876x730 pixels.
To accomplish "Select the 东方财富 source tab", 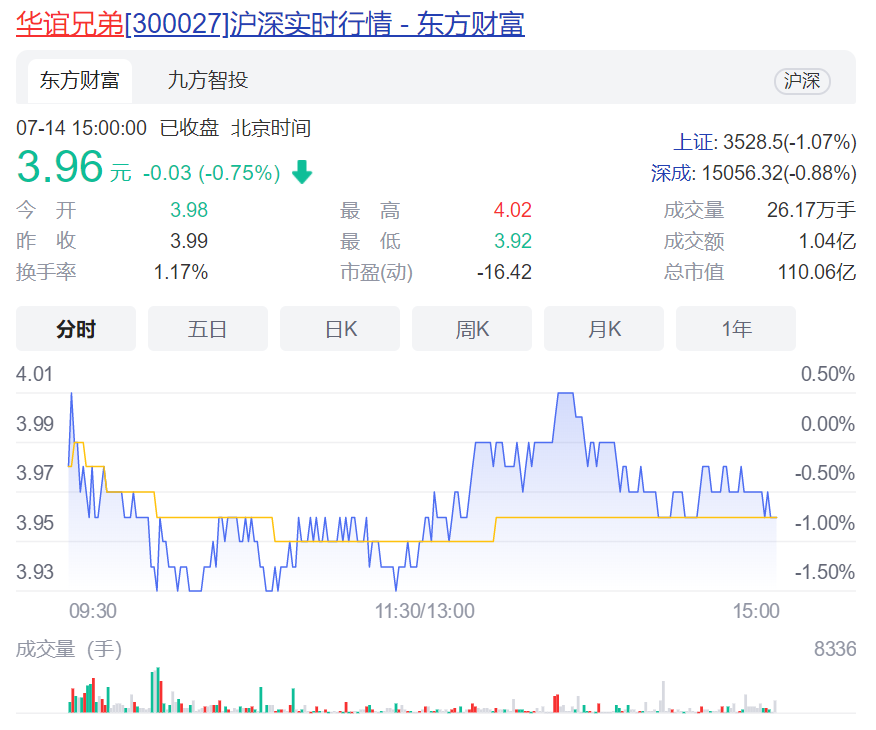I will tap(80, 80).
